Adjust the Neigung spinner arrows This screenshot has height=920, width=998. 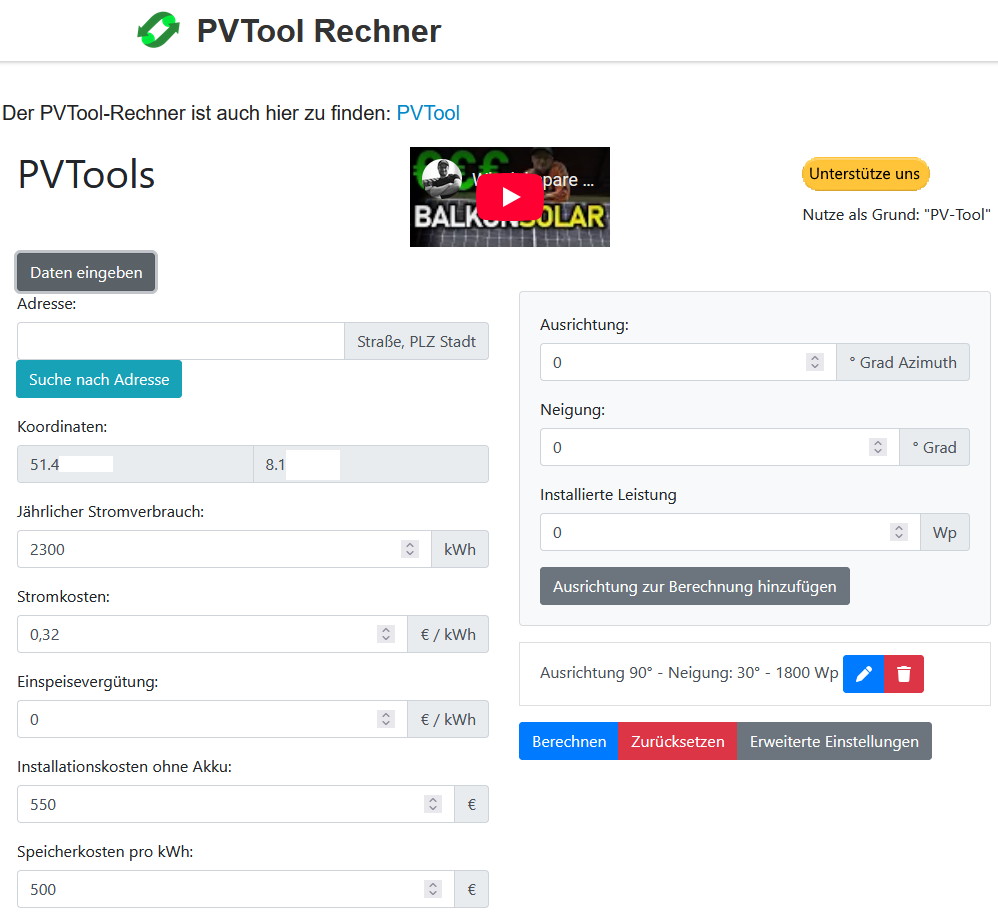(878, 447)
